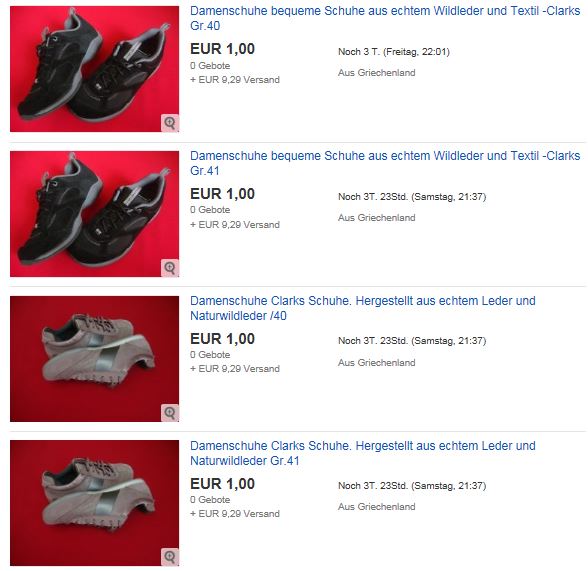
Task: Open zoom icon on grey Naturwildleder Gr.41 photo
Action: 170,557
